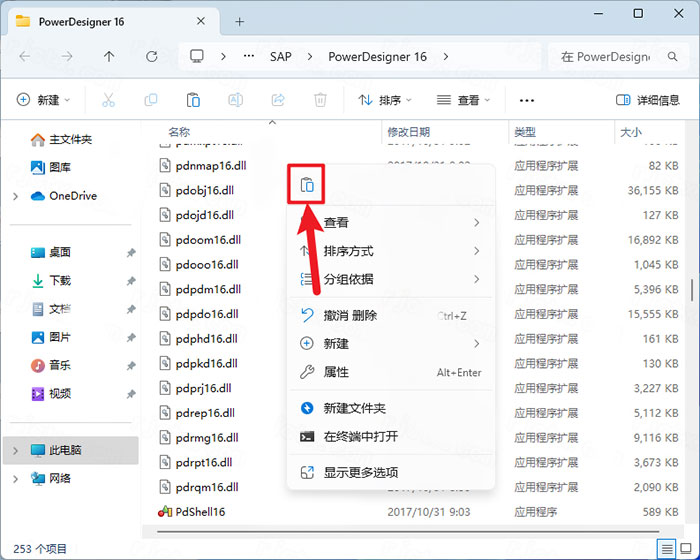700x560 pixels.
Task: Select Network (网络) in sidebar
Action: [51, 479]
